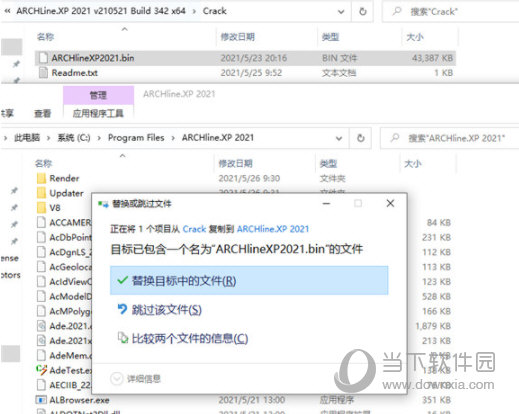Screen dimensions: 519x414
Task: Choose 跳过该文件(S) option
Action: coord(167,310)
